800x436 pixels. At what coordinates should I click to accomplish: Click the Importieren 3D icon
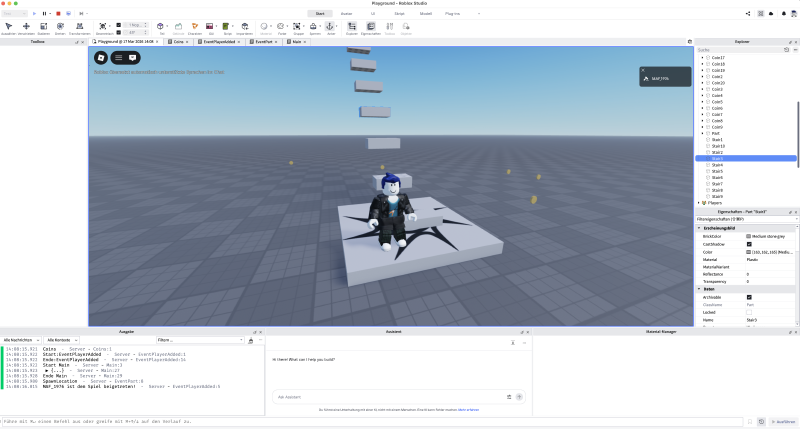pyautogui.click(x=244, y=27)
